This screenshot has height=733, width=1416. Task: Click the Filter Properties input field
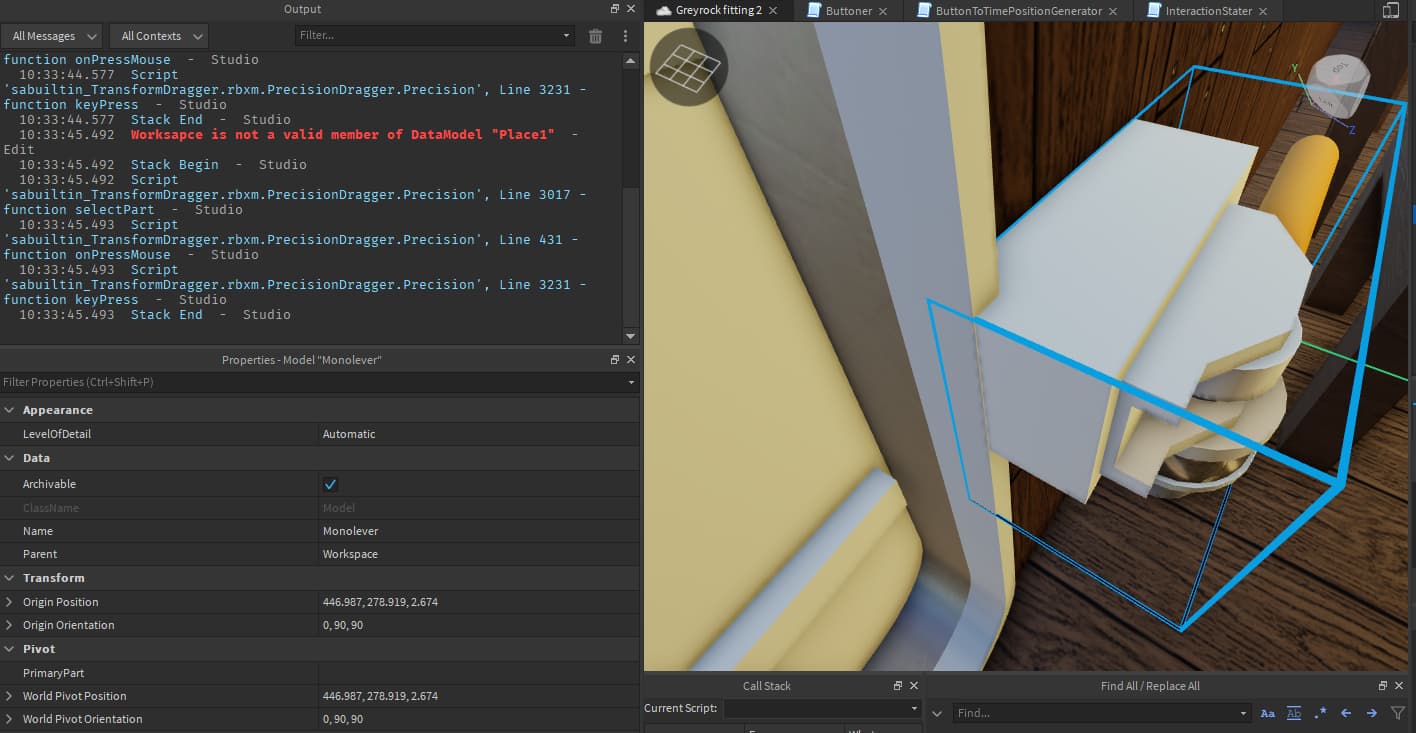pyautogui.click(x=150, y=382)
